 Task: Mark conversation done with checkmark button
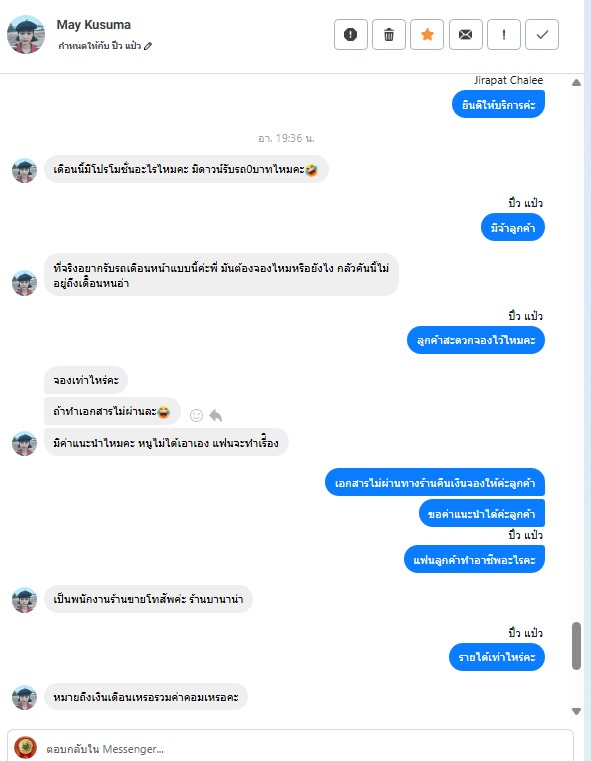pyautogui.click(x=542, y=34)
